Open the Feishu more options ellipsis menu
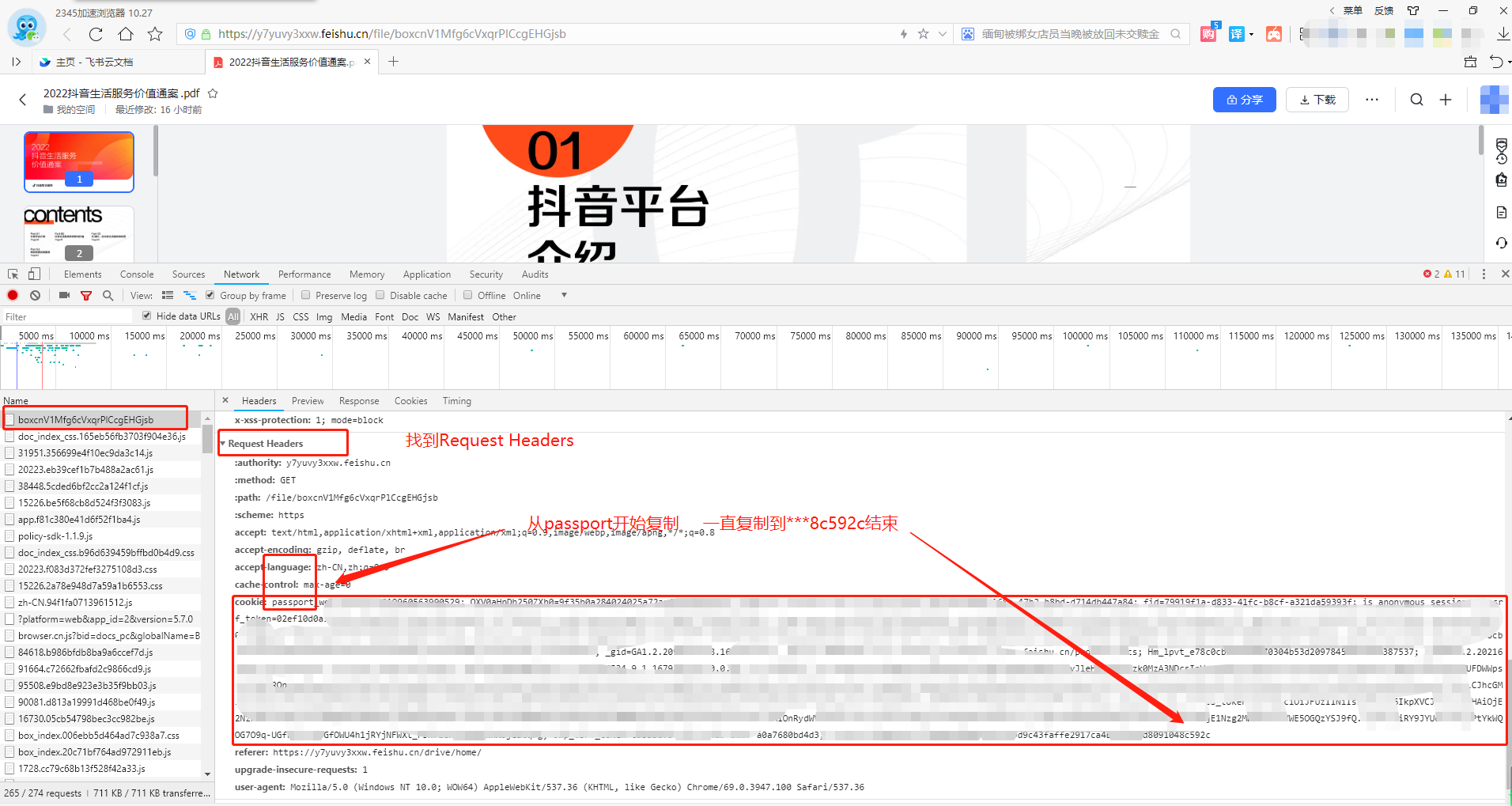This screenshot has width=1512, height=806. pos(1372,100)
